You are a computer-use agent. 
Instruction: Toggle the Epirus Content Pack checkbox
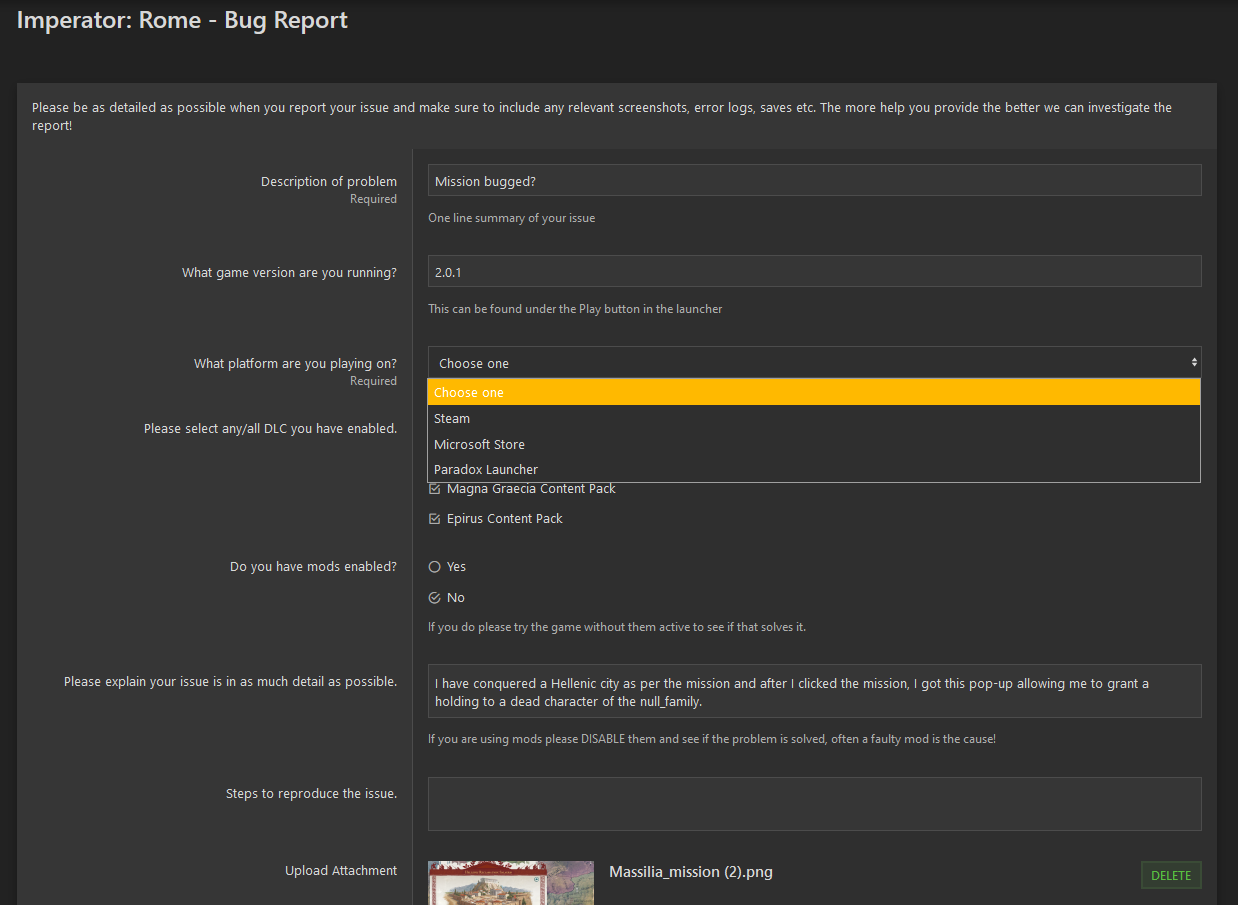click(434, 519)
